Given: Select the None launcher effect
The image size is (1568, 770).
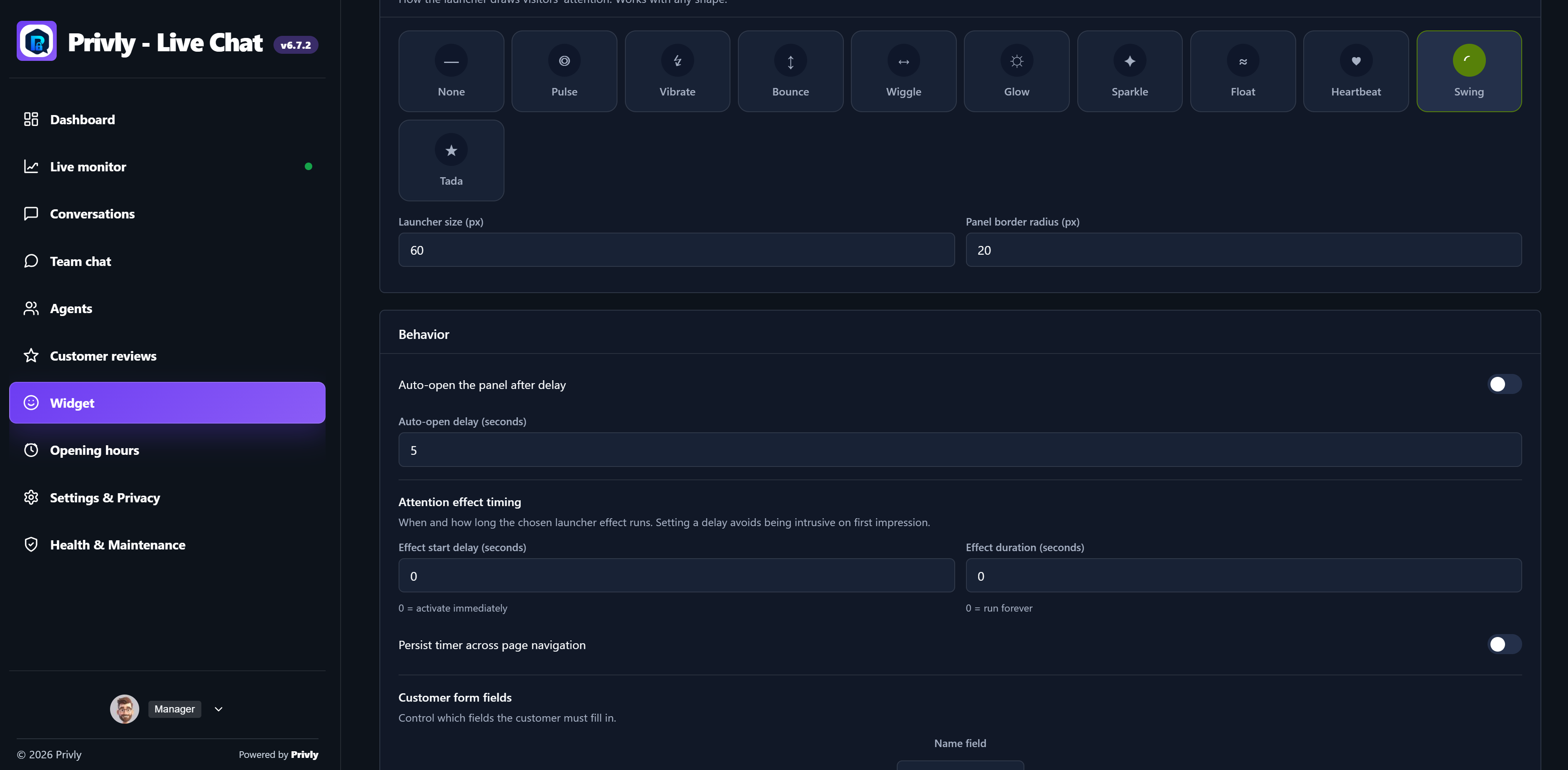Looking at the screenshot, I should click(x=451, y=71).
